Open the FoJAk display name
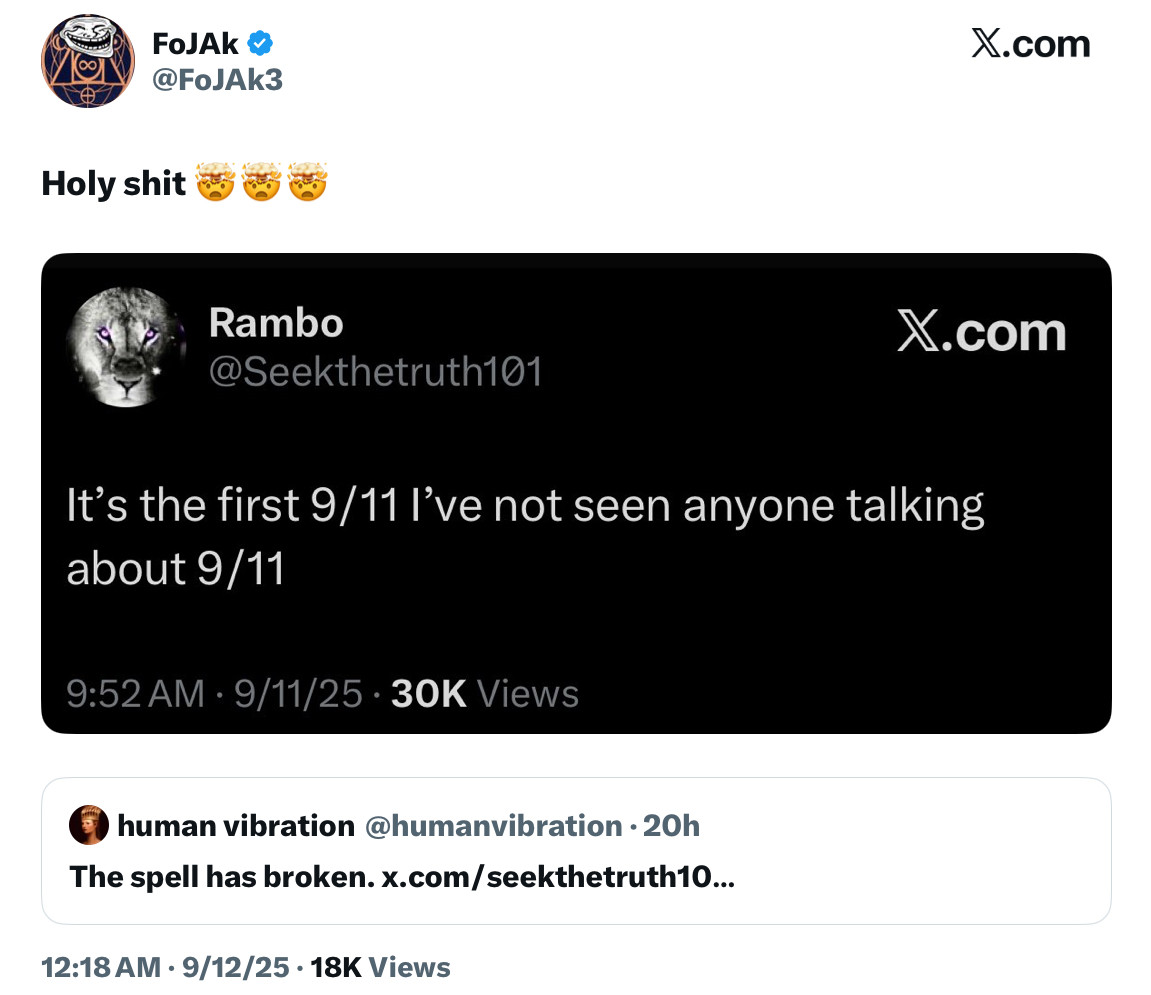Screen dimensions: 1151x995 tap(196, 43)
